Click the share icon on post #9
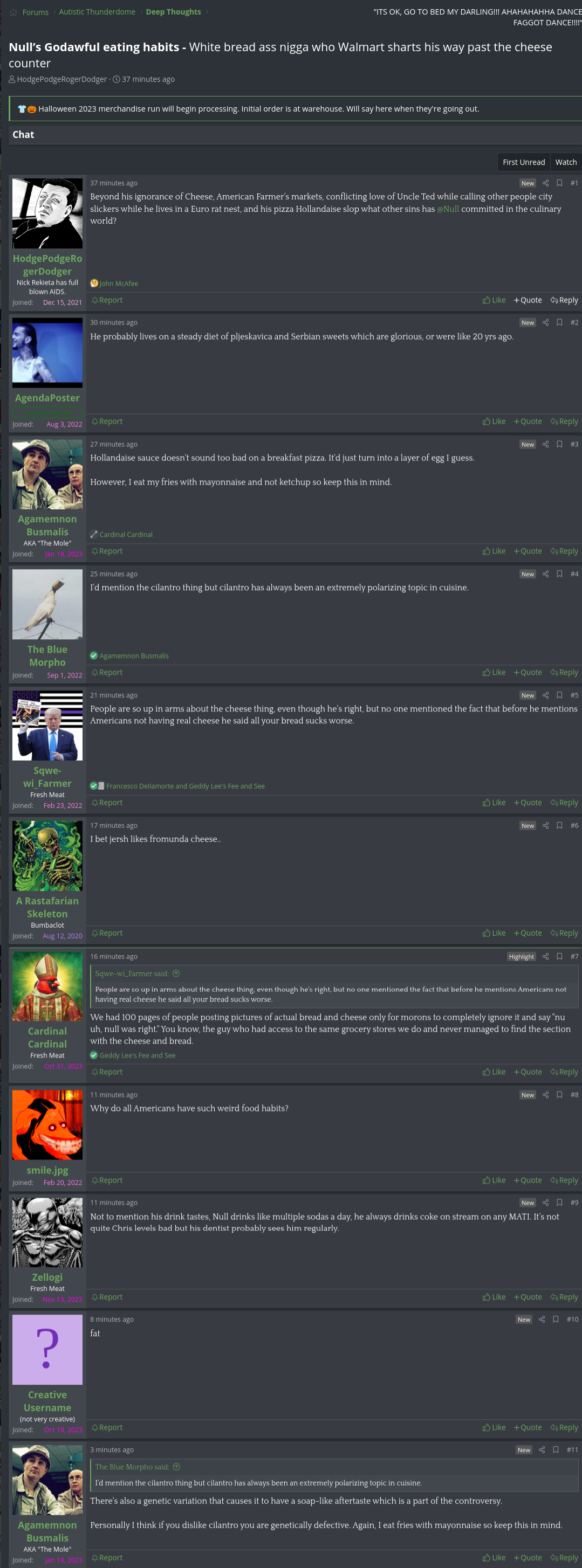This screenshot has height=1568, width=582. [545, 1202]
